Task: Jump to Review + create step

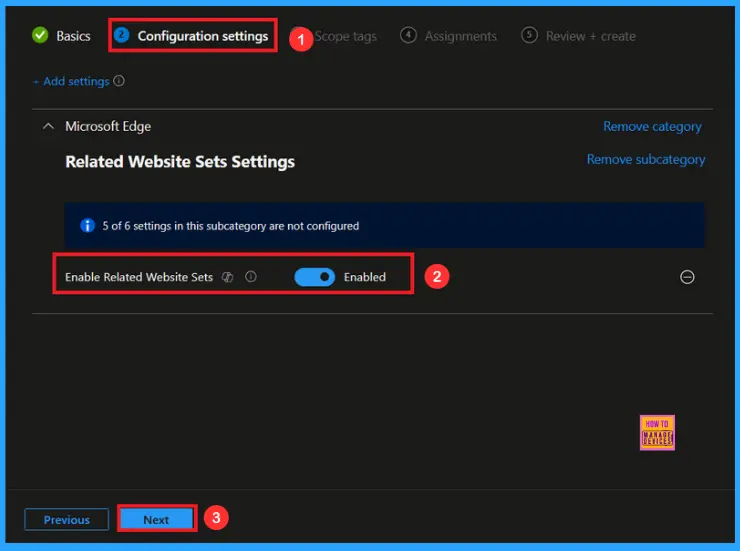Action: point(590,36)
